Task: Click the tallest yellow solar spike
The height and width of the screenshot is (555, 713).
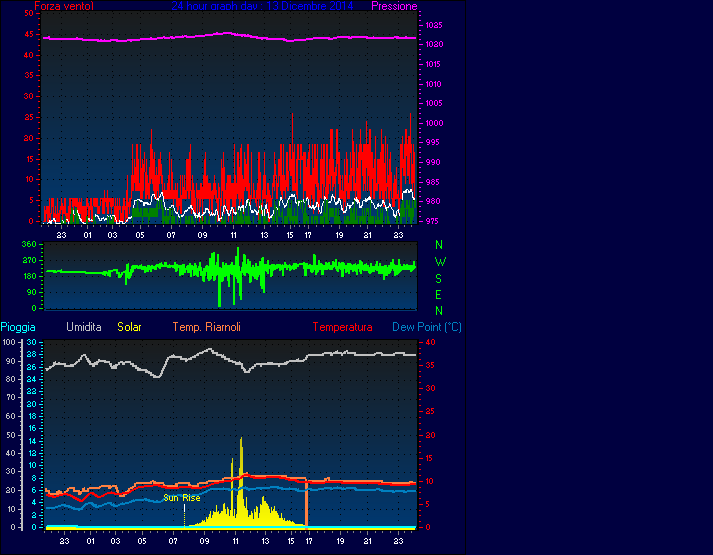Action: click(x=241, y=482)
